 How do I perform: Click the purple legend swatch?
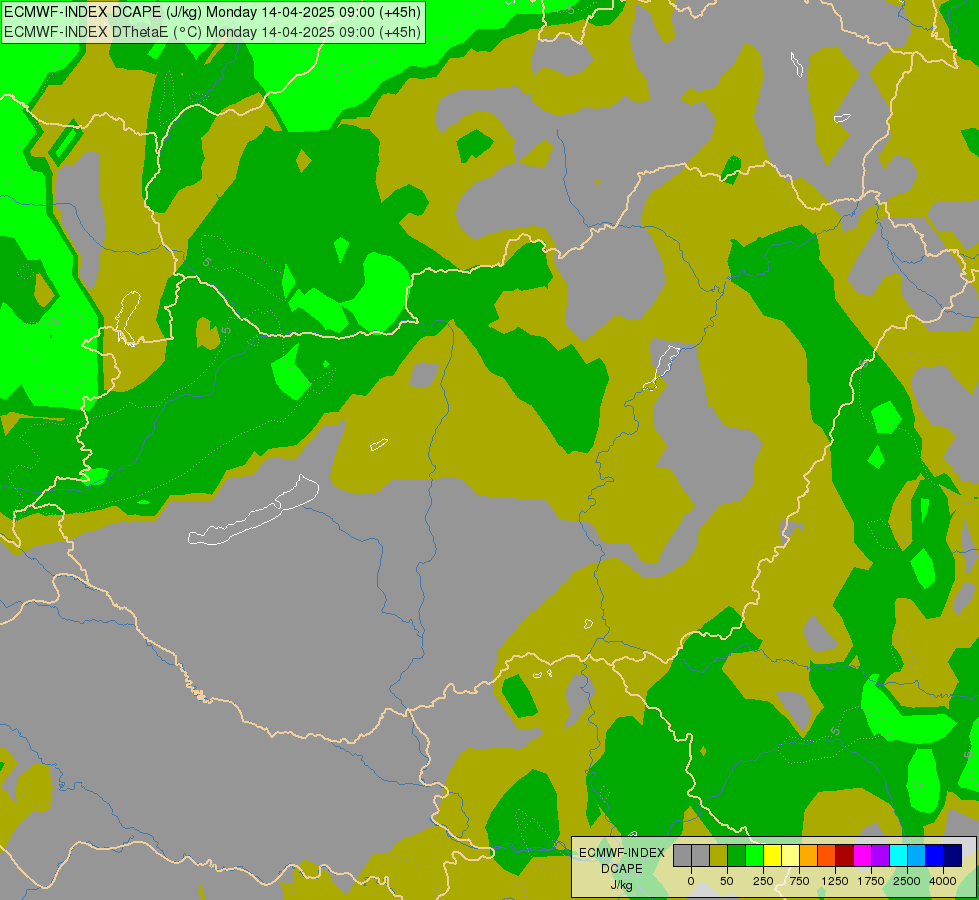pos(880,856)
